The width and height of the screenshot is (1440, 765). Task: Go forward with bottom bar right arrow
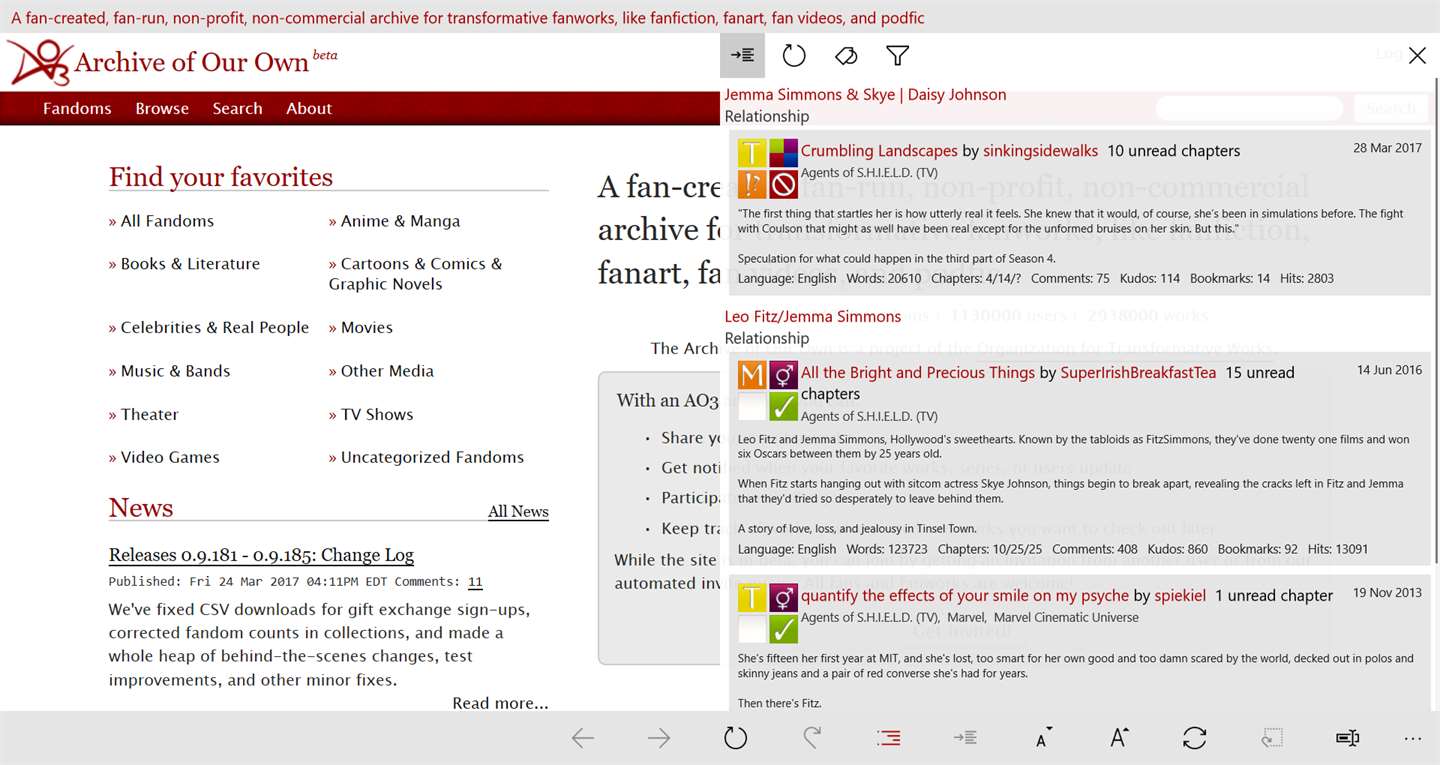coord(659,738)
